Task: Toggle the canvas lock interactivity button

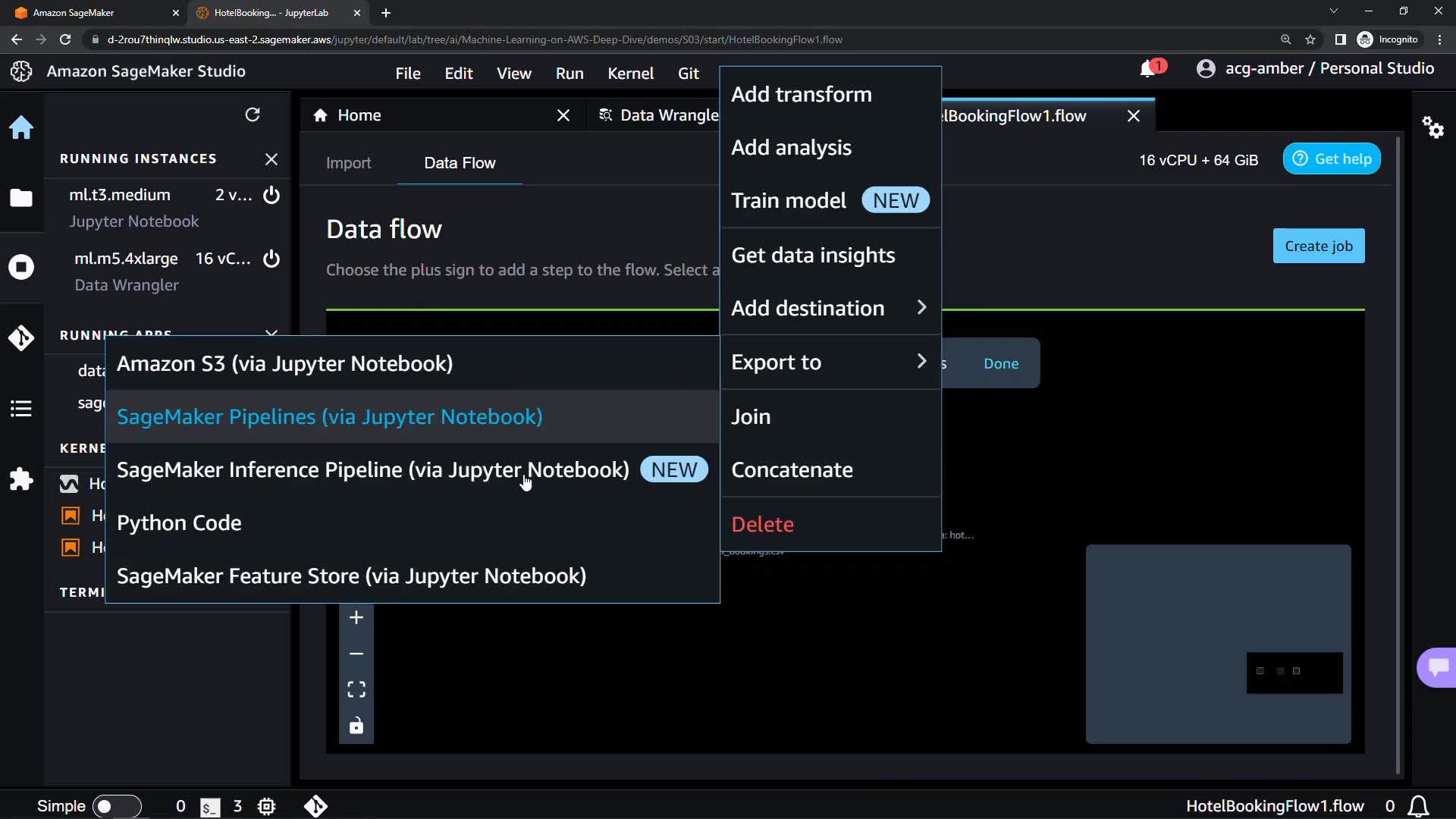Action: tap(356, 726)
